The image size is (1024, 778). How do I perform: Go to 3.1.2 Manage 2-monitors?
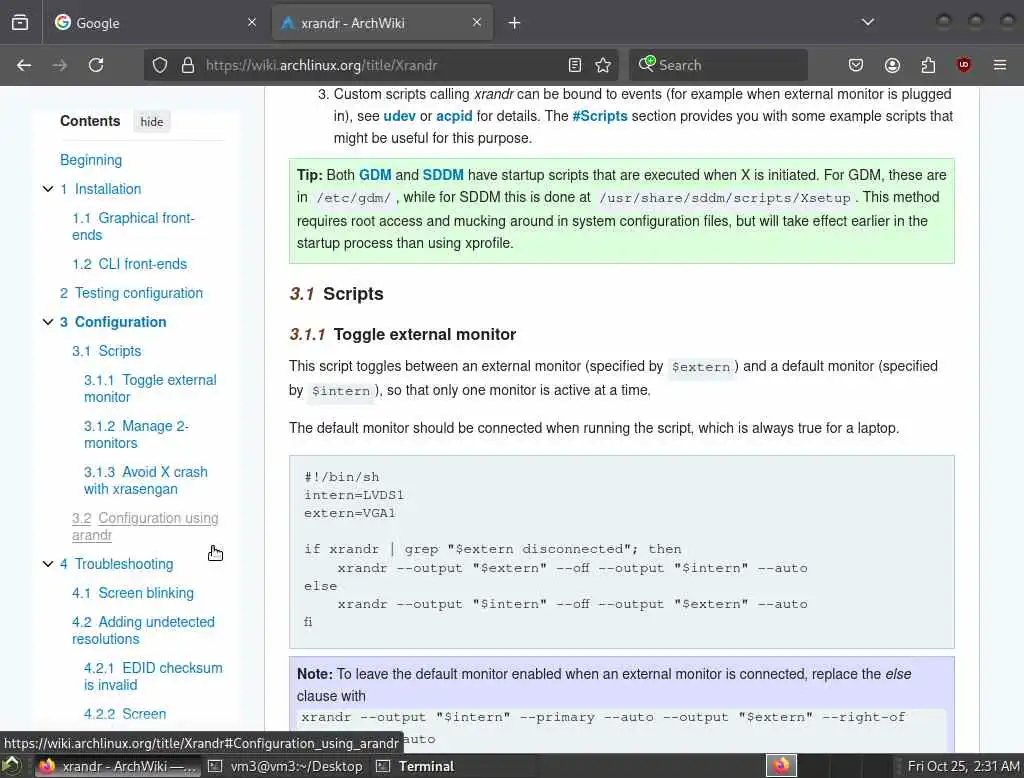tap(136, 434)
